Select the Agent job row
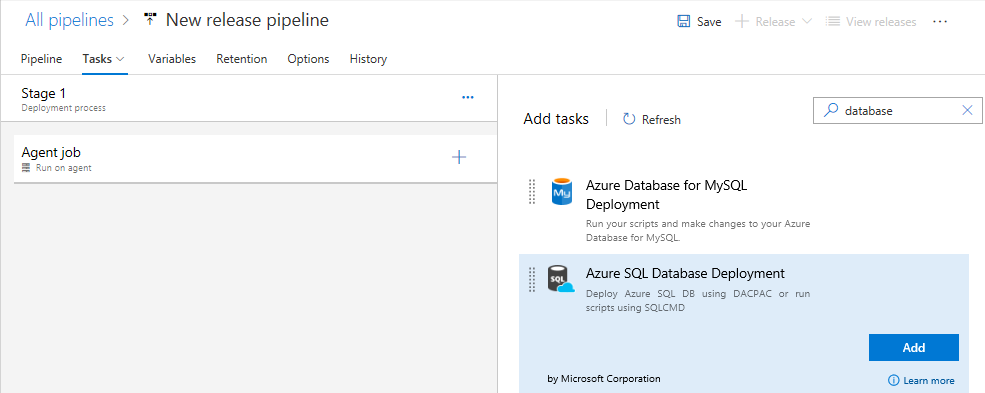Screen dimensions: 985x393 click(x=255, y=159)
